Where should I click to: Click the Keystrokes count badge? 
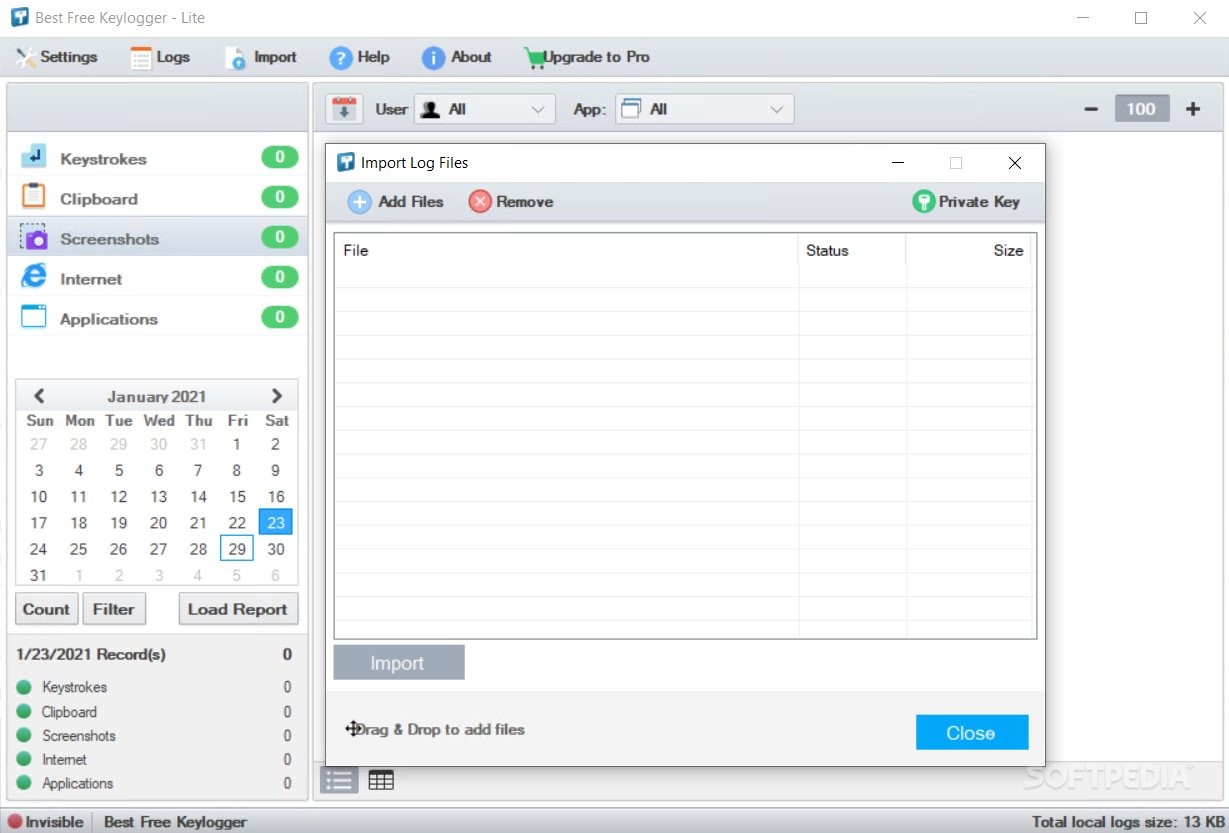(280, 157)
